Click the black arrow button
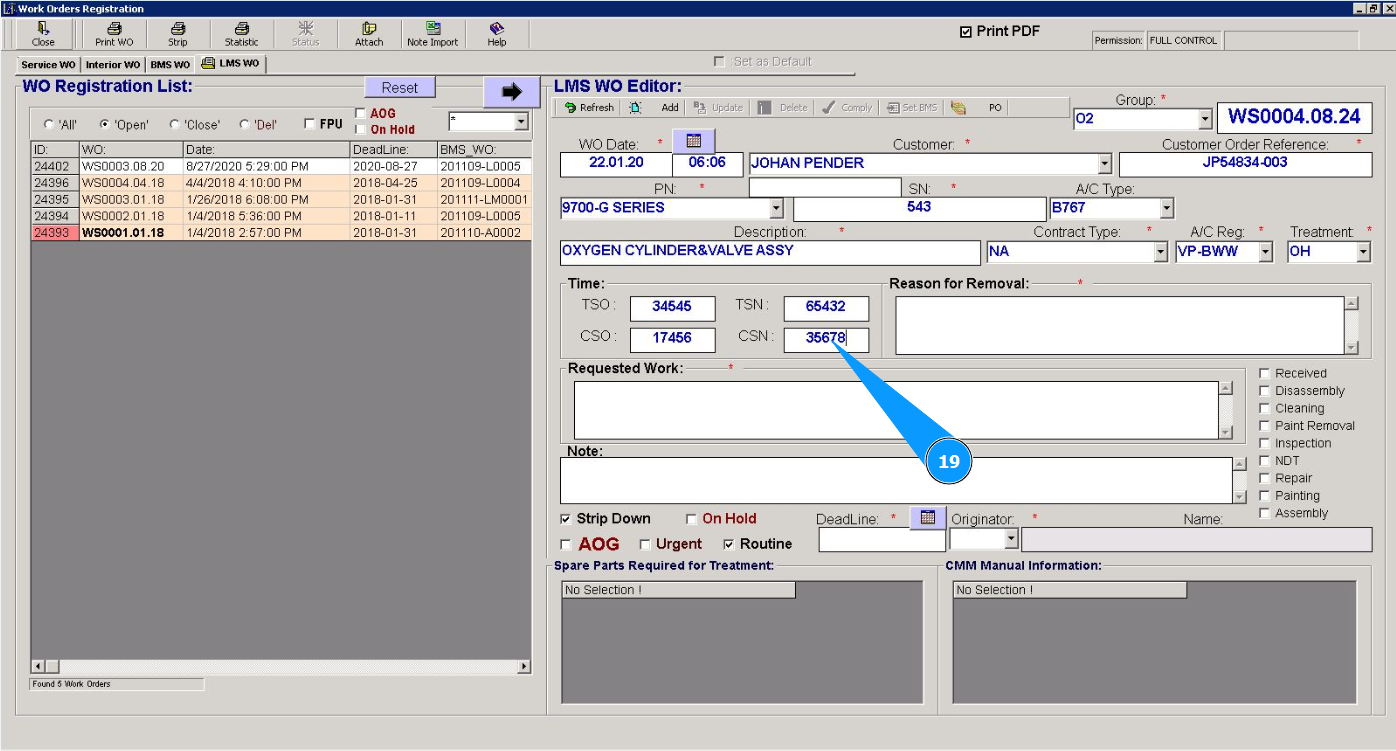Viewport: 1396px width, 751px height. (511, 92)
